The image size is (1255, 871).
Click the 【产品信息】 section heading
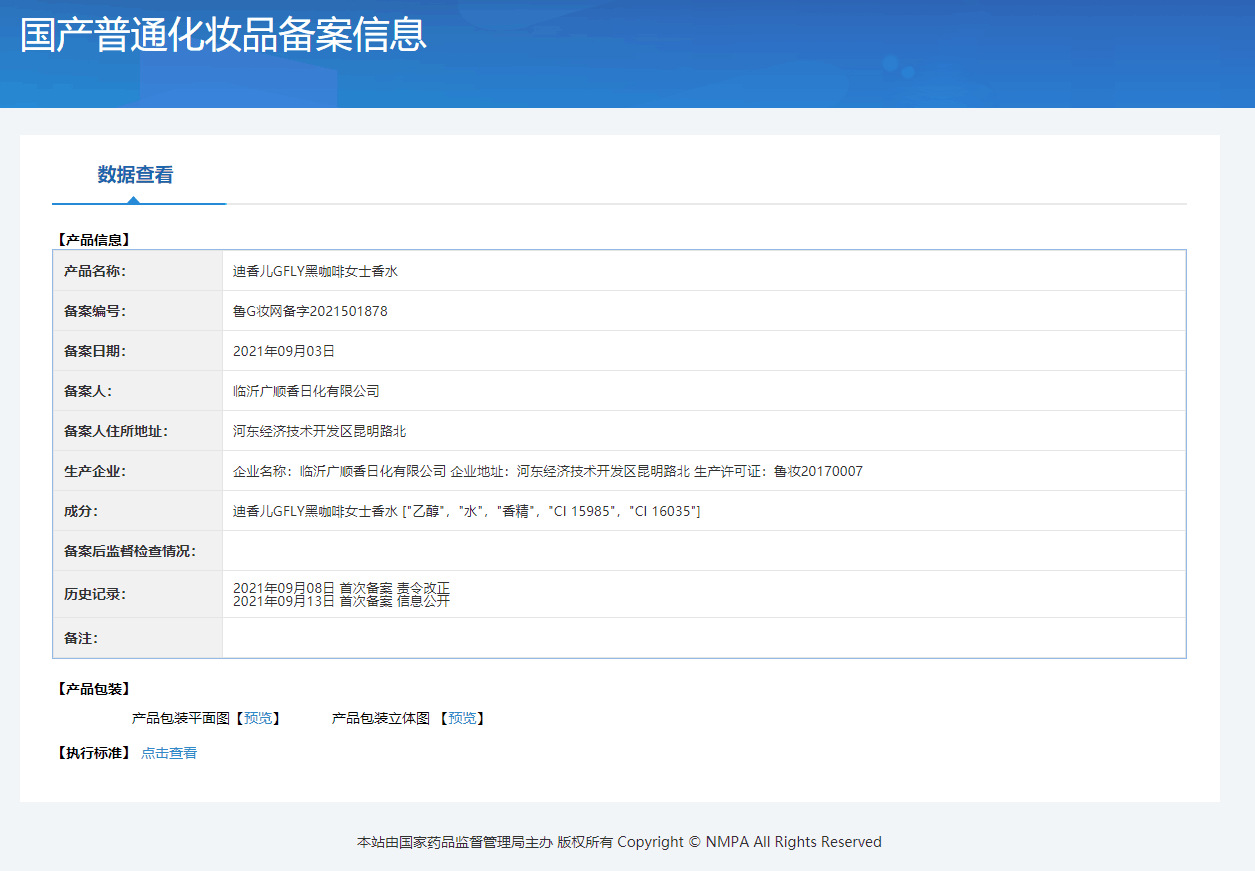point(93,240)
